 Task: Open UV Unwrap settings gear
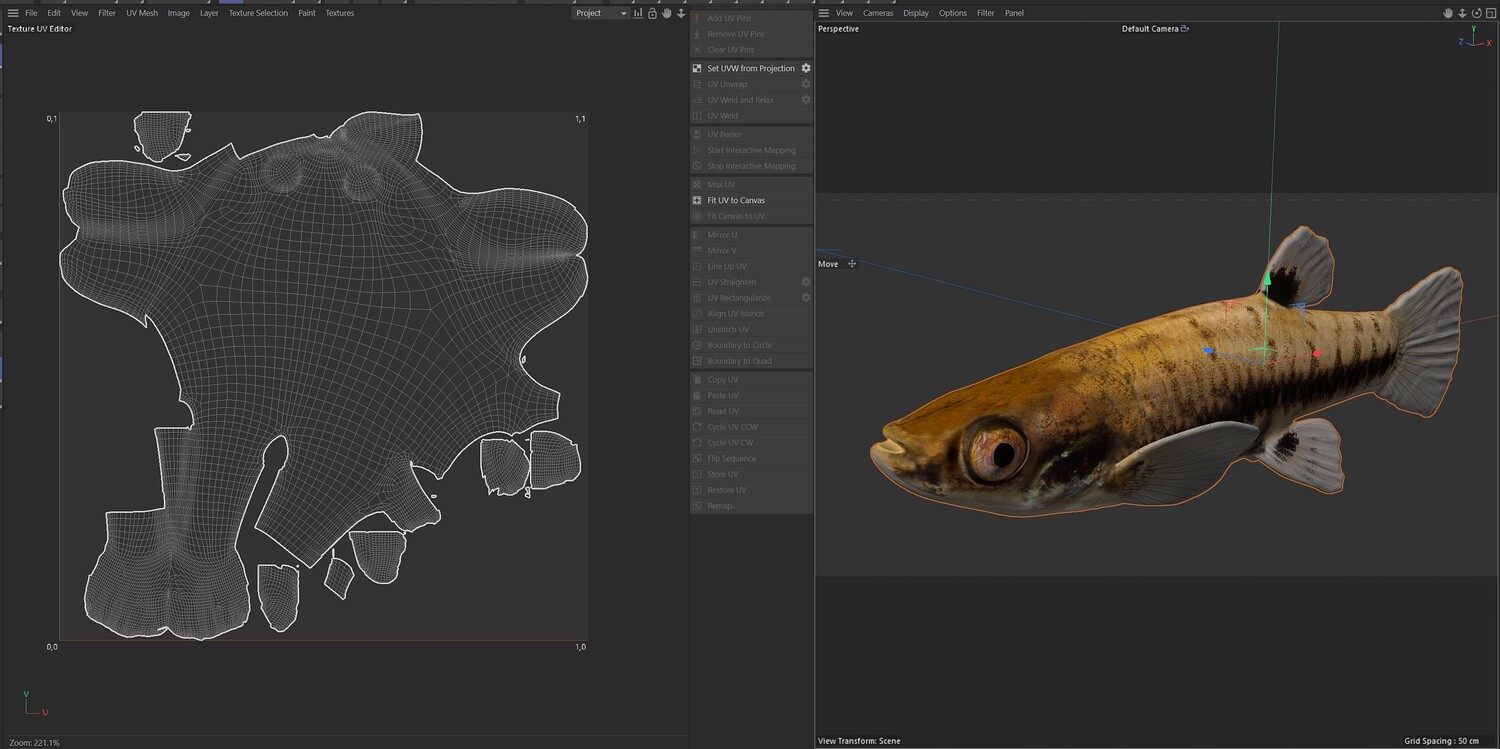(806, 84)
